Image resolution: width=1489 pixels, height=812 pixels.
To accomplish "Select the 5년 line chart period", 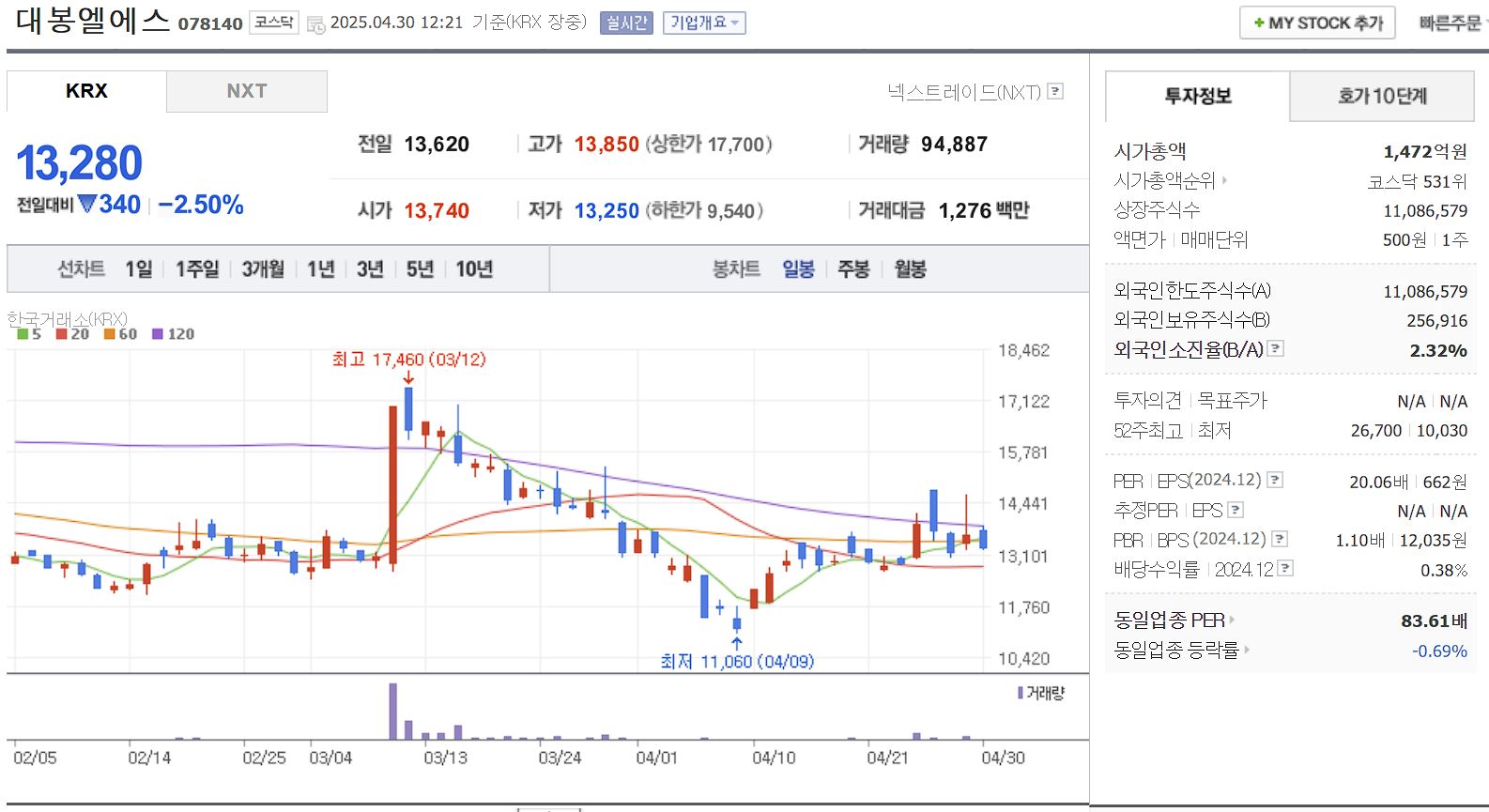I will pos(420,269).
